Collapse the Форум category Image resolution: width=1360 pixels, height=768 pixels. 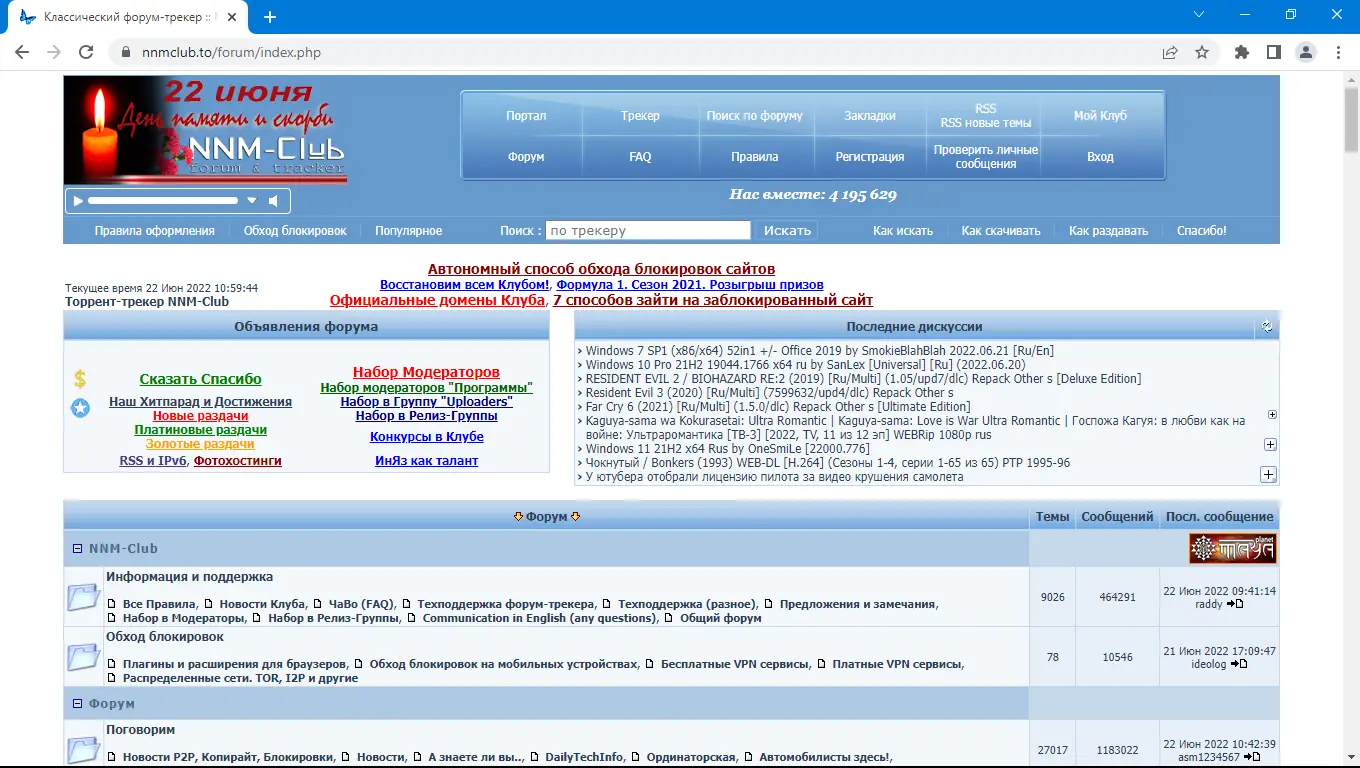pyautogui.click(x=77, y=704)
